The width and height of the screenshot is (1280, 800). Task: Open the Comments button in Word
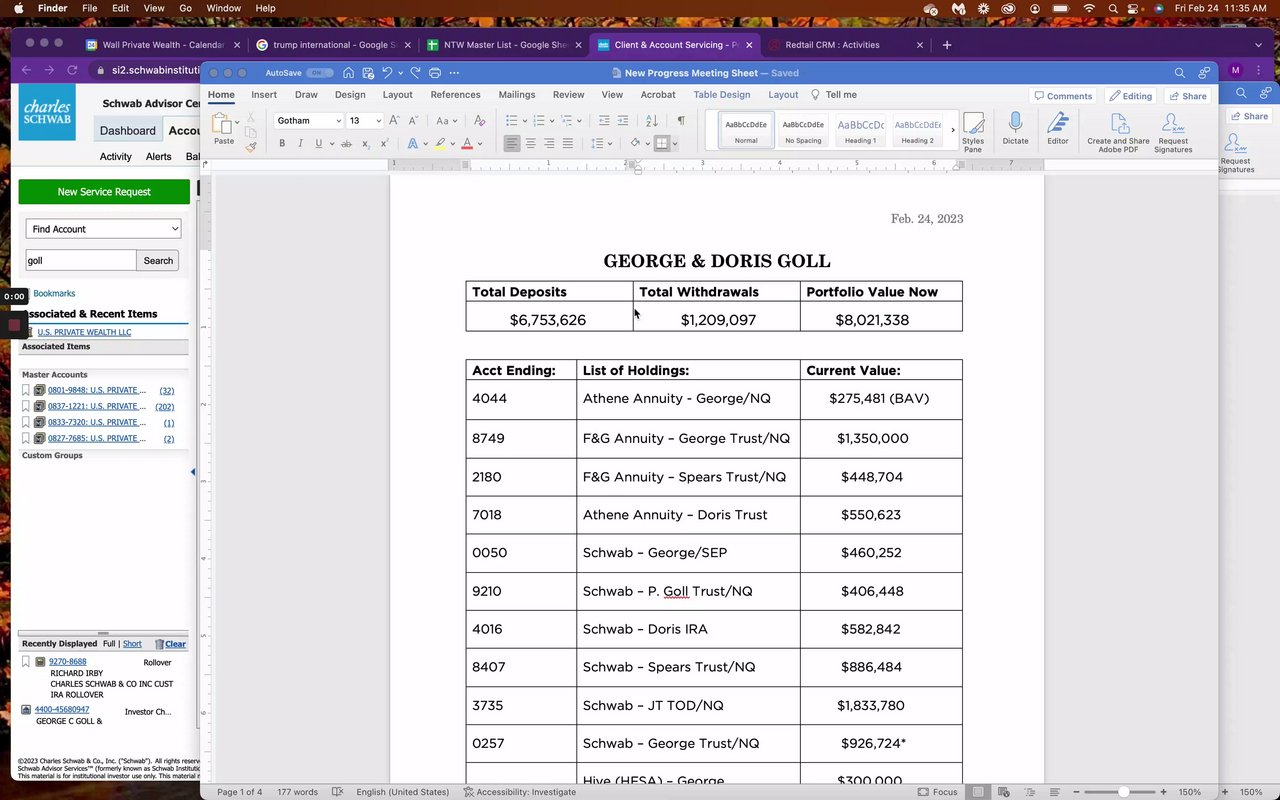click(x=1062, y=96)
